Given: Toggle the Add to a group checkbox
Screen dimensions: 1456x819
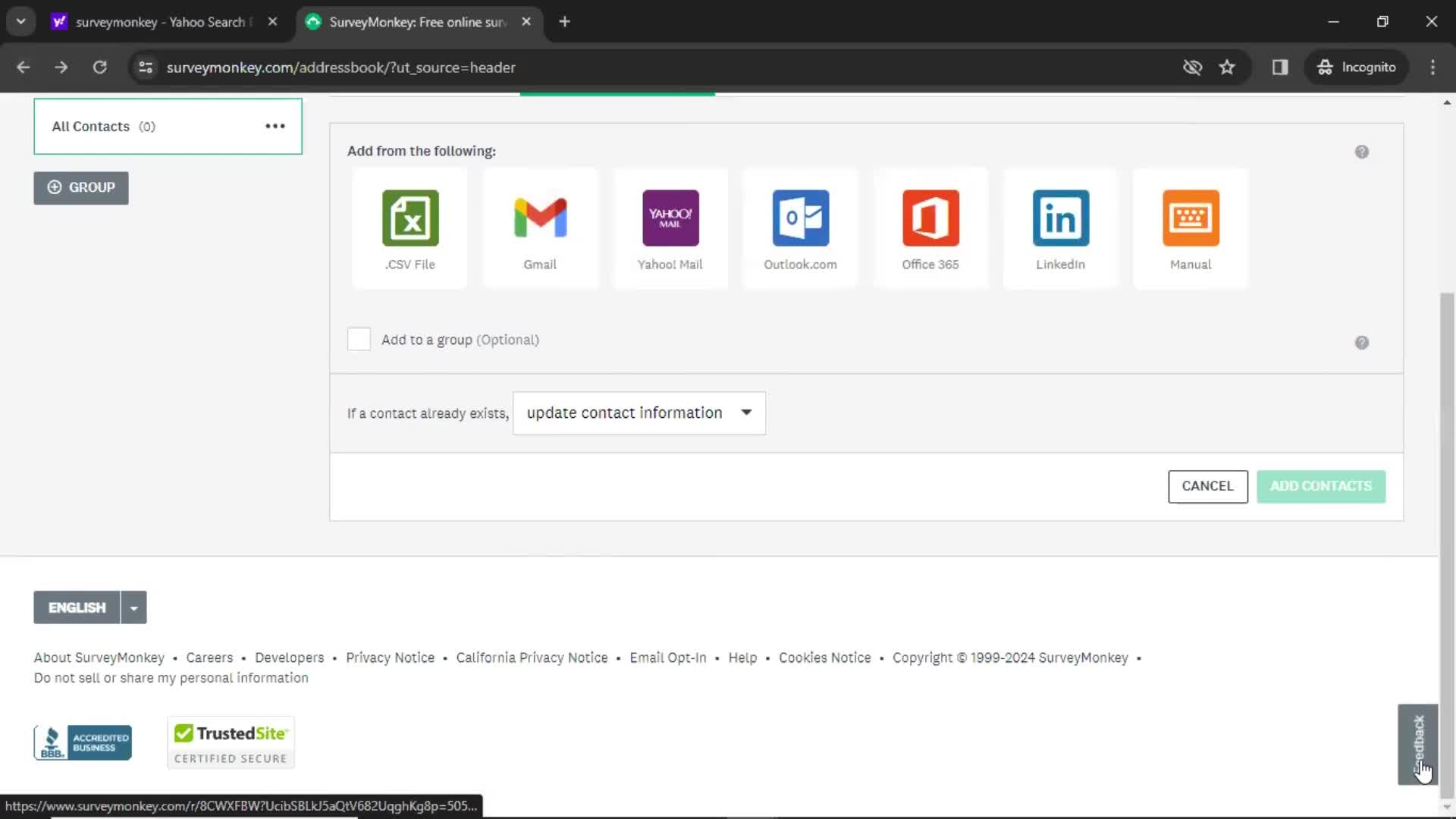Looking at the screenshot, I should pyautogui.click(x=360, y=339).
